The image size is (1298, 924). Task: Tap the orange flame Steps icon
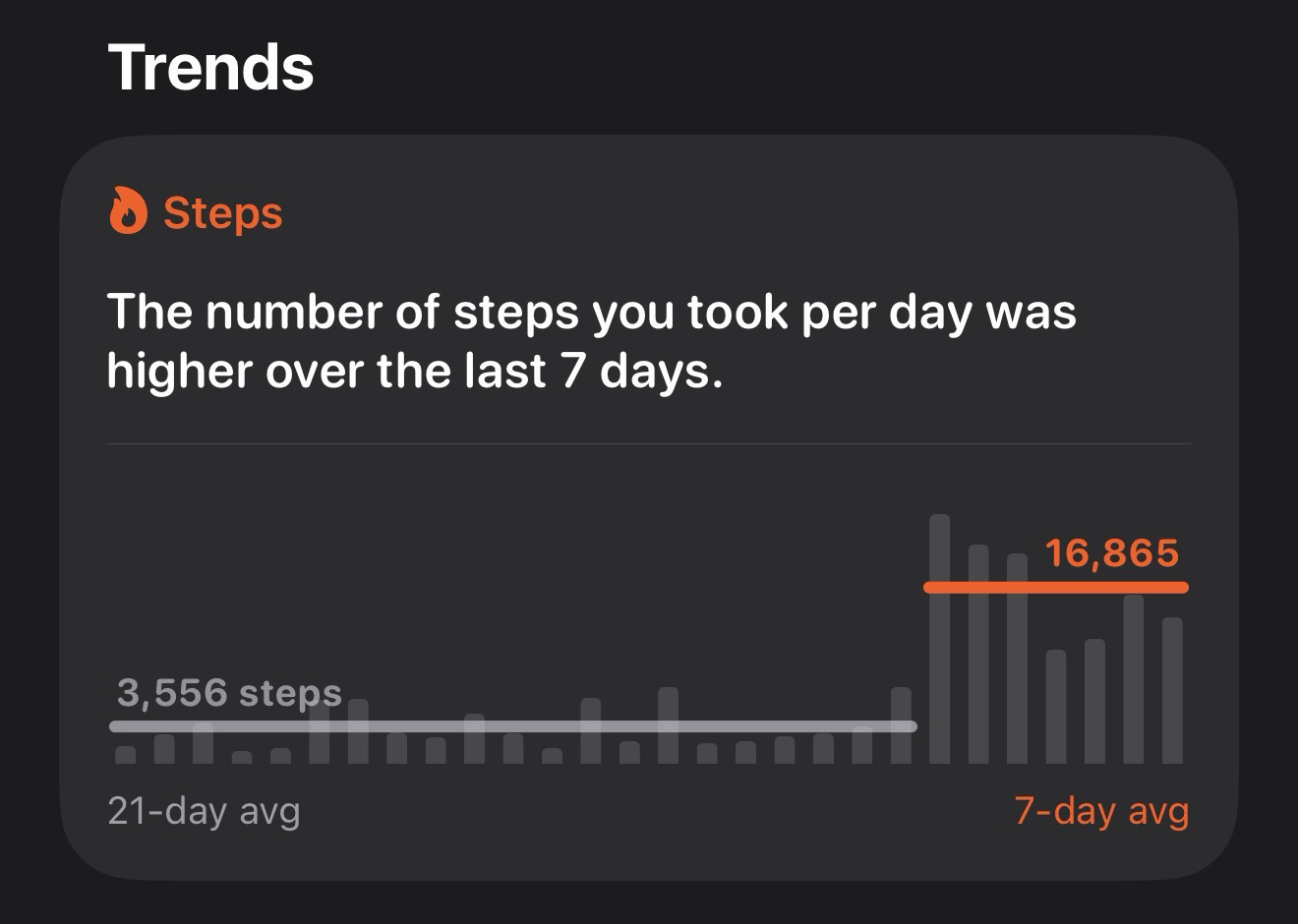pos(128,211)
